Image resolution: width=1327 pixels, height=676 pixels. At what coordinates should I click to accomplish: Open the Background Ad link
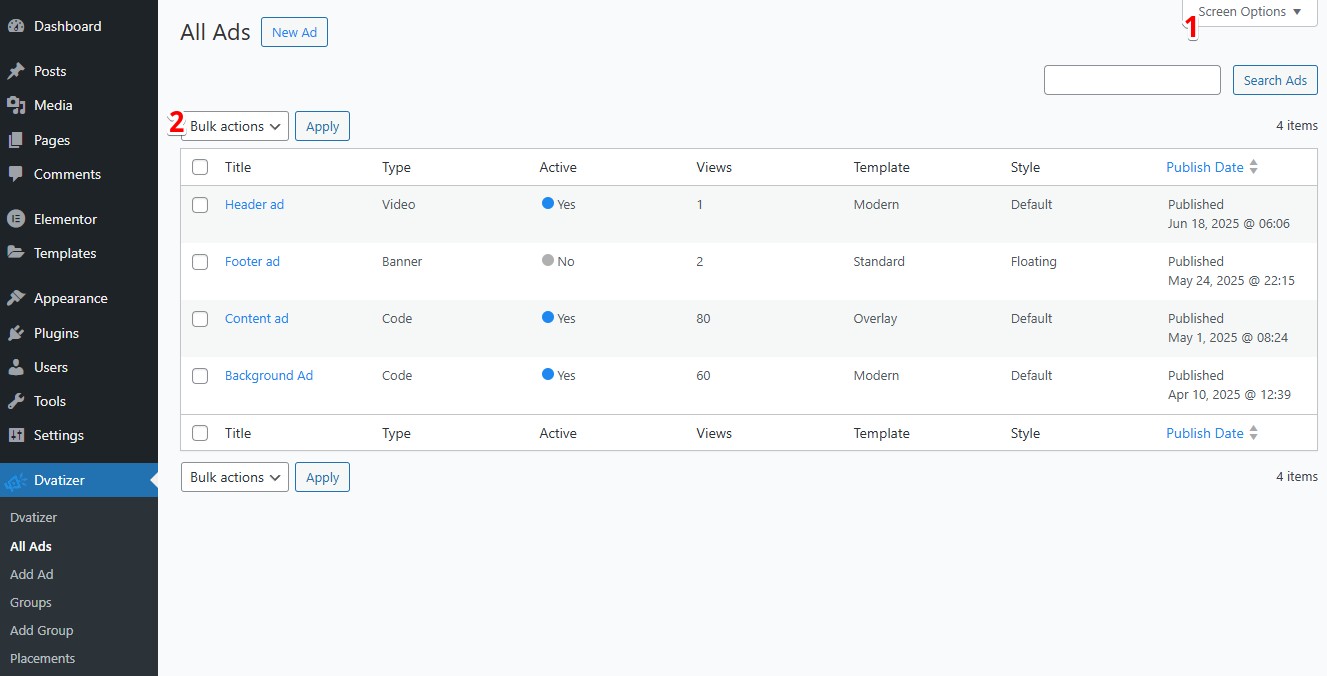pos(269,375)
